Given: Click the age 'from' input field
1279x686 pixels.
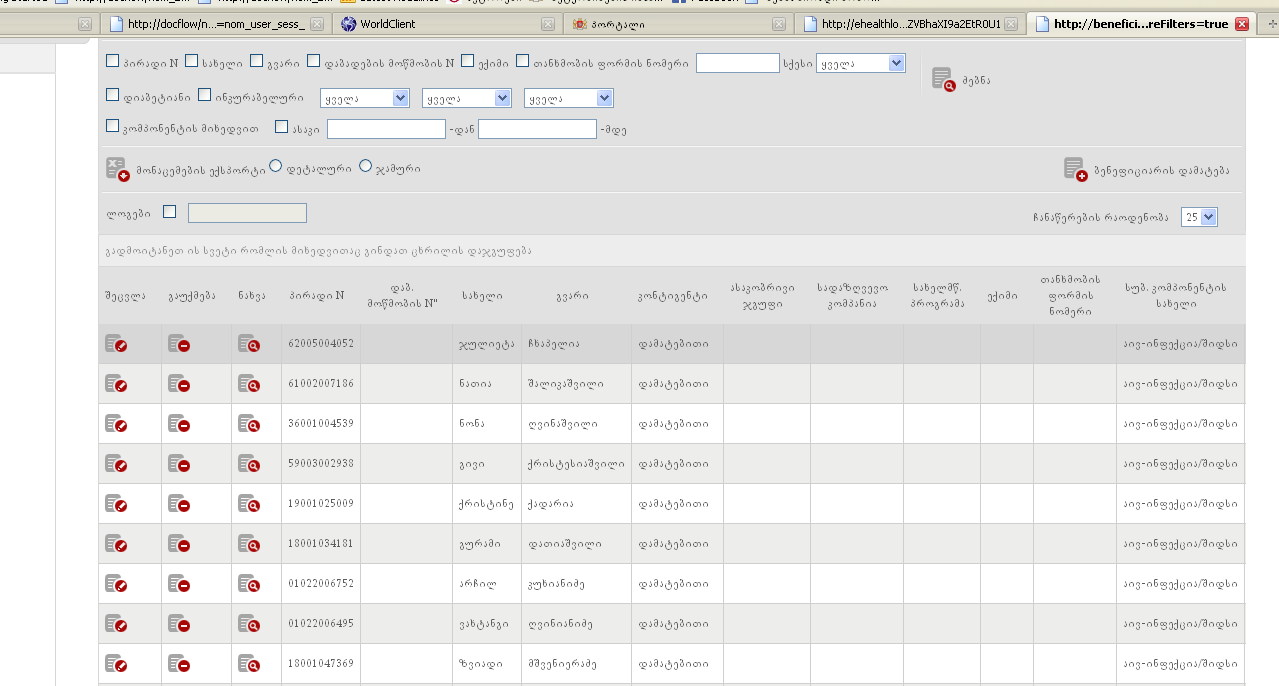Looking at the screenshot, I should pos(386,129).
